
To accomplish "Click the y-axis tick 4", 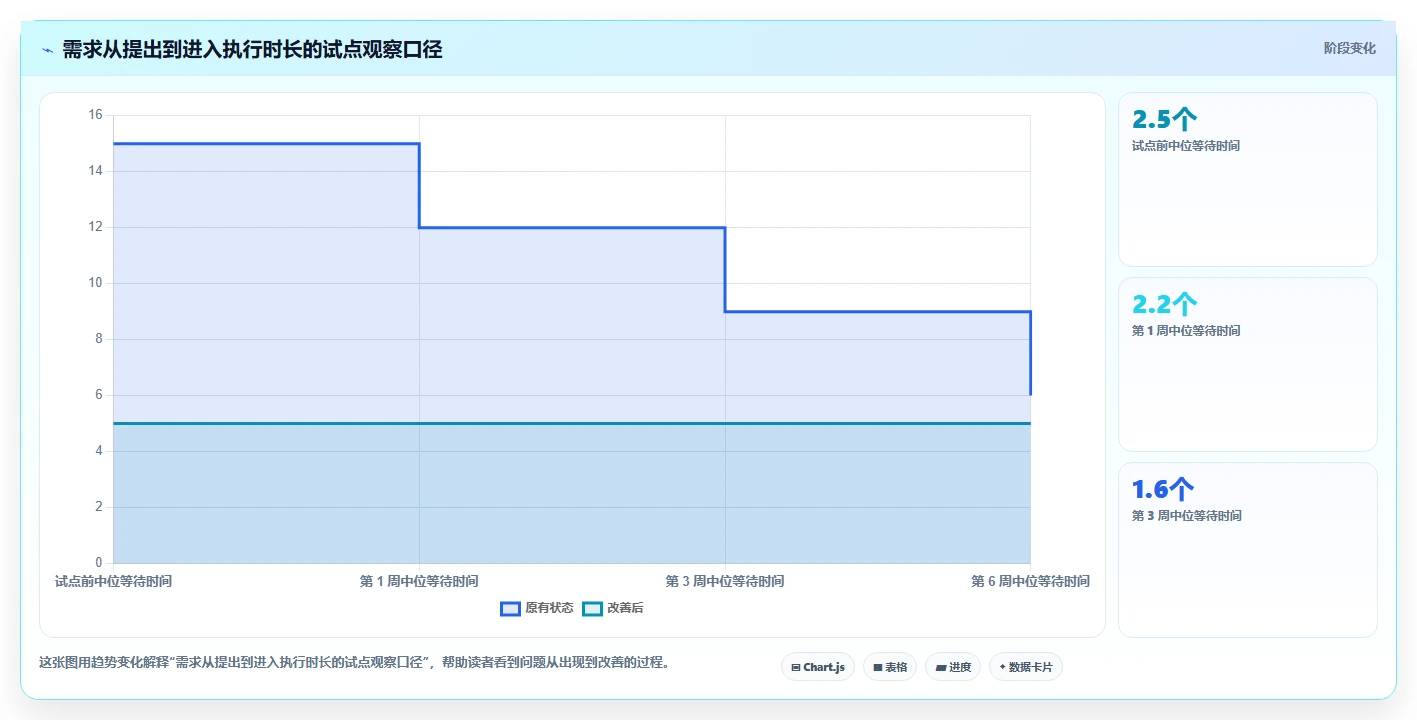I will [99, 451].
